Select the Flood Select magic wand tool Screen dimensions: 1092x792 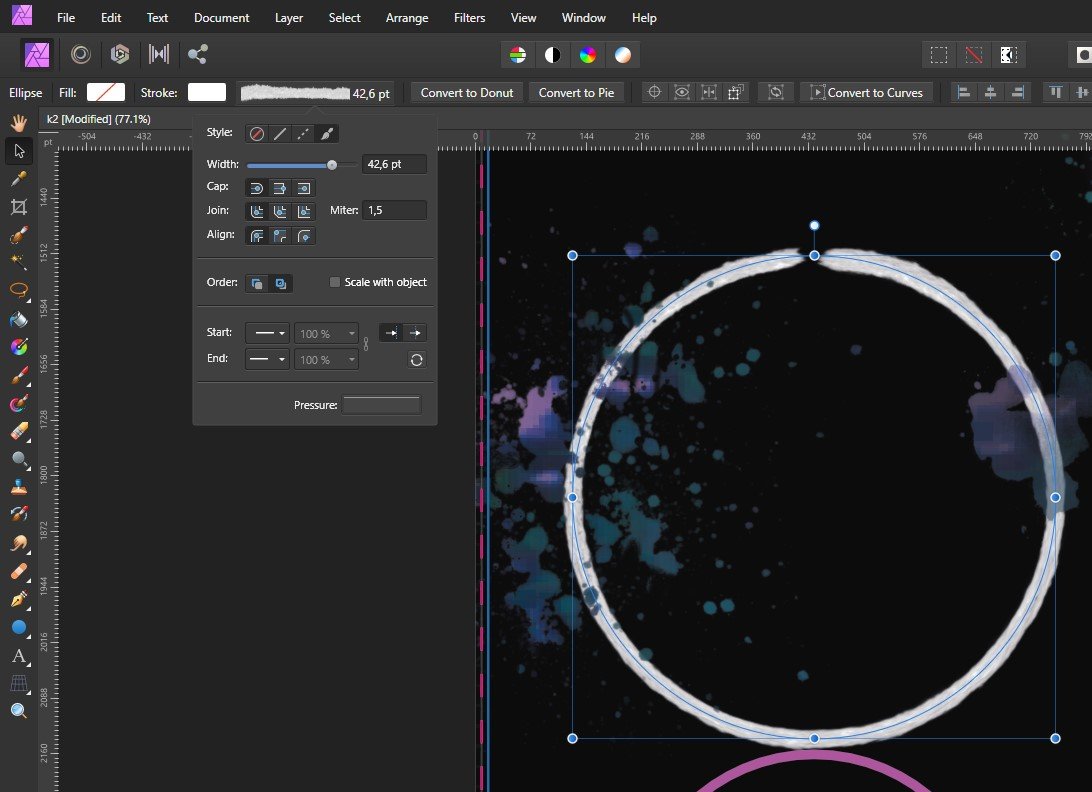[x=19, y=262]
